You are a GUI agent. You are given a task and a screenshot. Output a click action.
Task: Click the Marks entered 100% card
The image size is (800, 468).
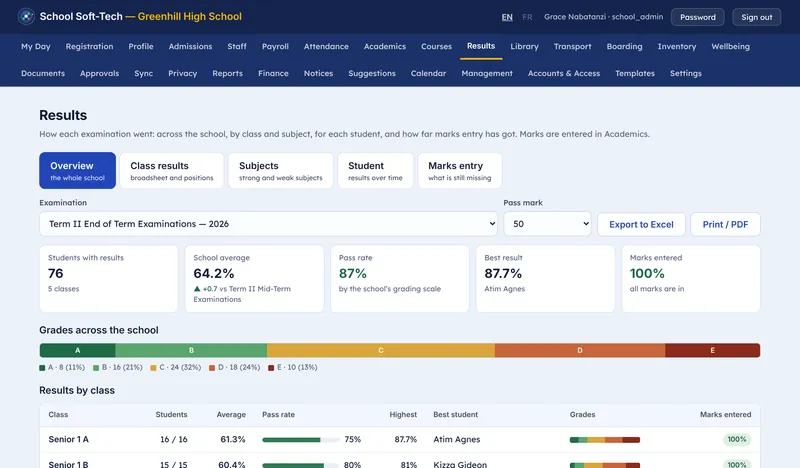pyautogui.click(x=691, y=279)
